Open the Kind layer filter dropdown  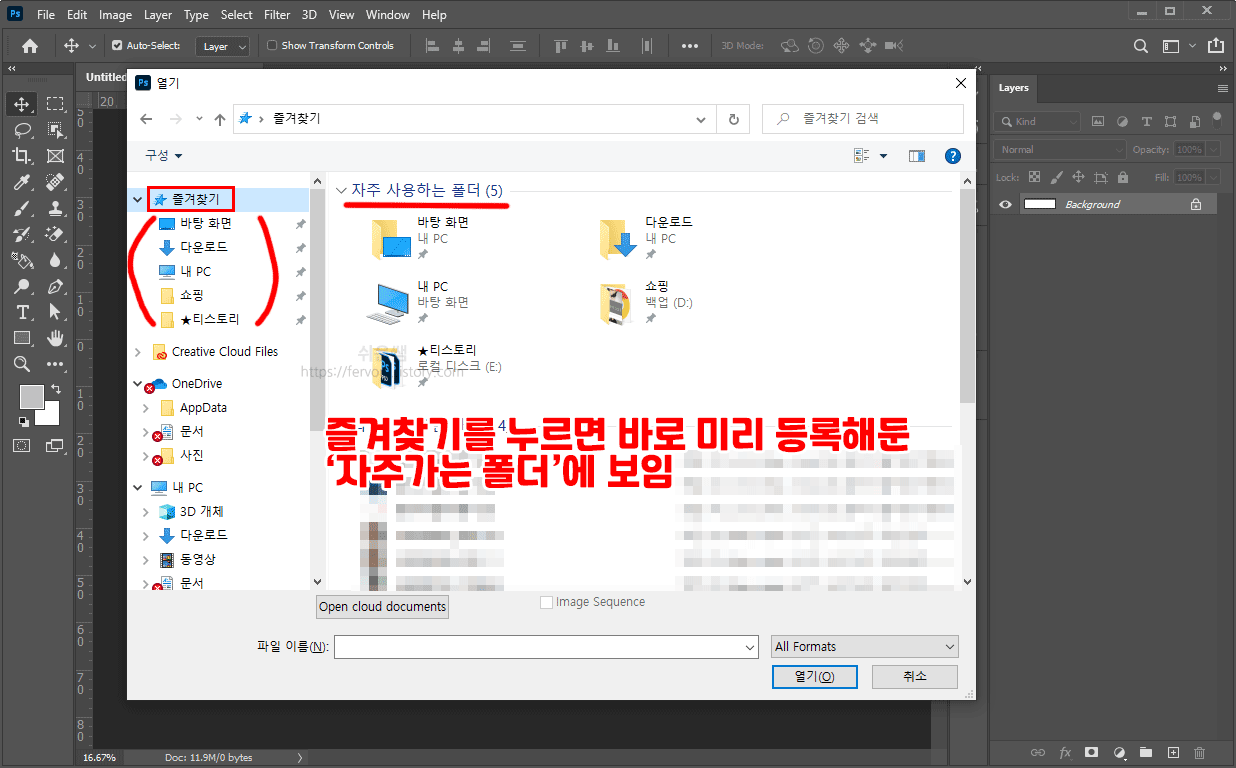[x=1038, y=121]
